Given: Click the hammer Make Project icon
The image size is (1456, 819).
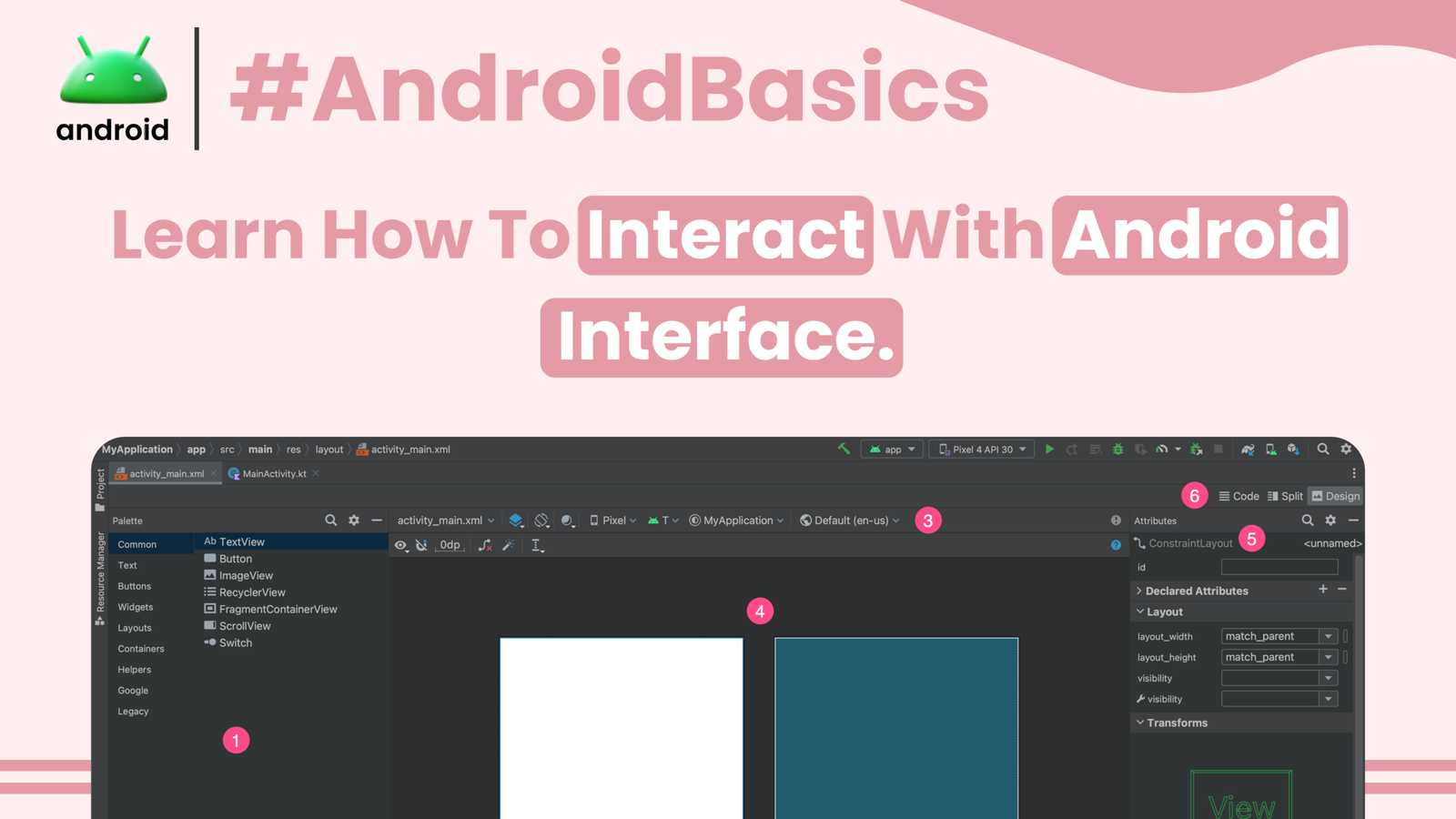Looking at the screenshot, I should [x=844, y=450].
